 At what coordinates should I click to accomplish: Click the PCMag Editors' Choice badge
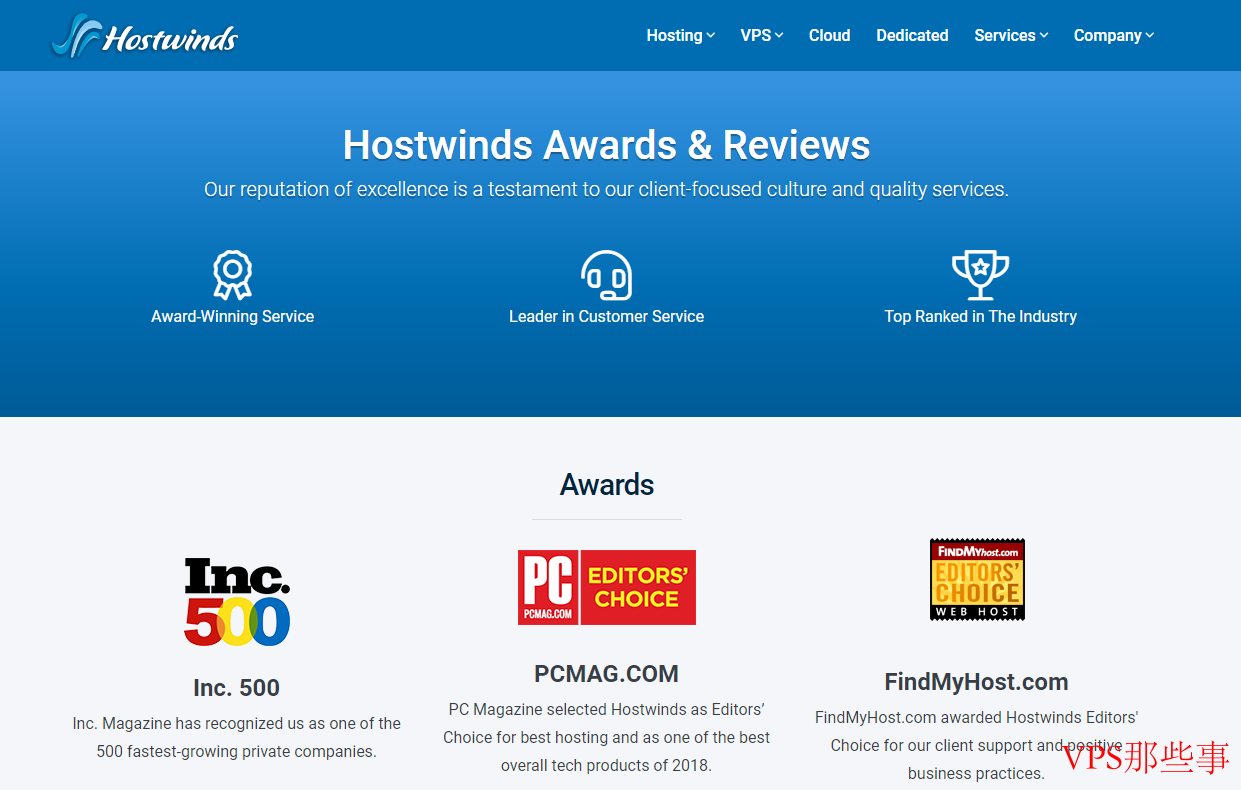(606, 587)
